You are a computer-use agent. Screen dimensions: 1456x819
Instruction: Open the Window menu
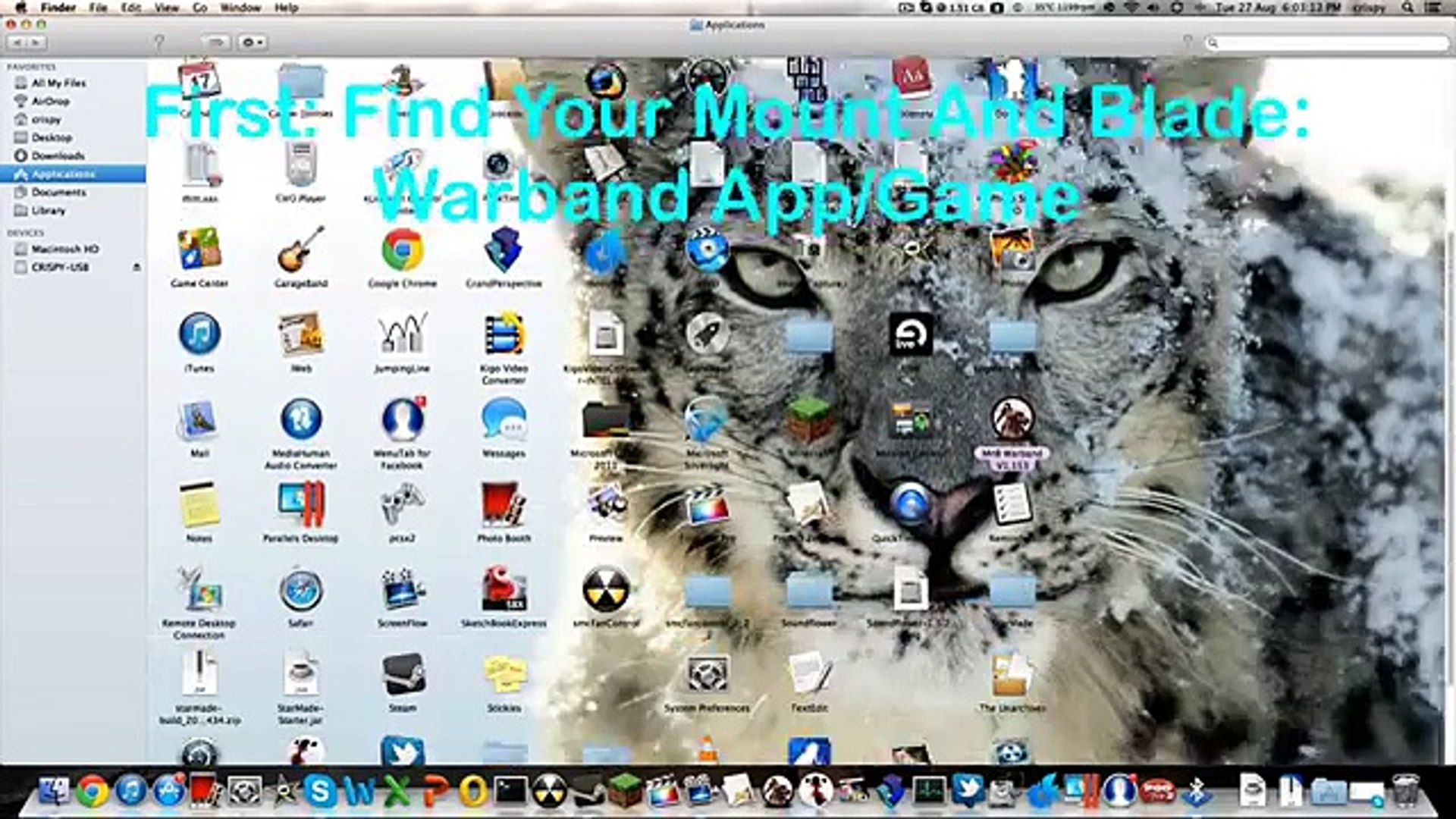coord(240,8)
